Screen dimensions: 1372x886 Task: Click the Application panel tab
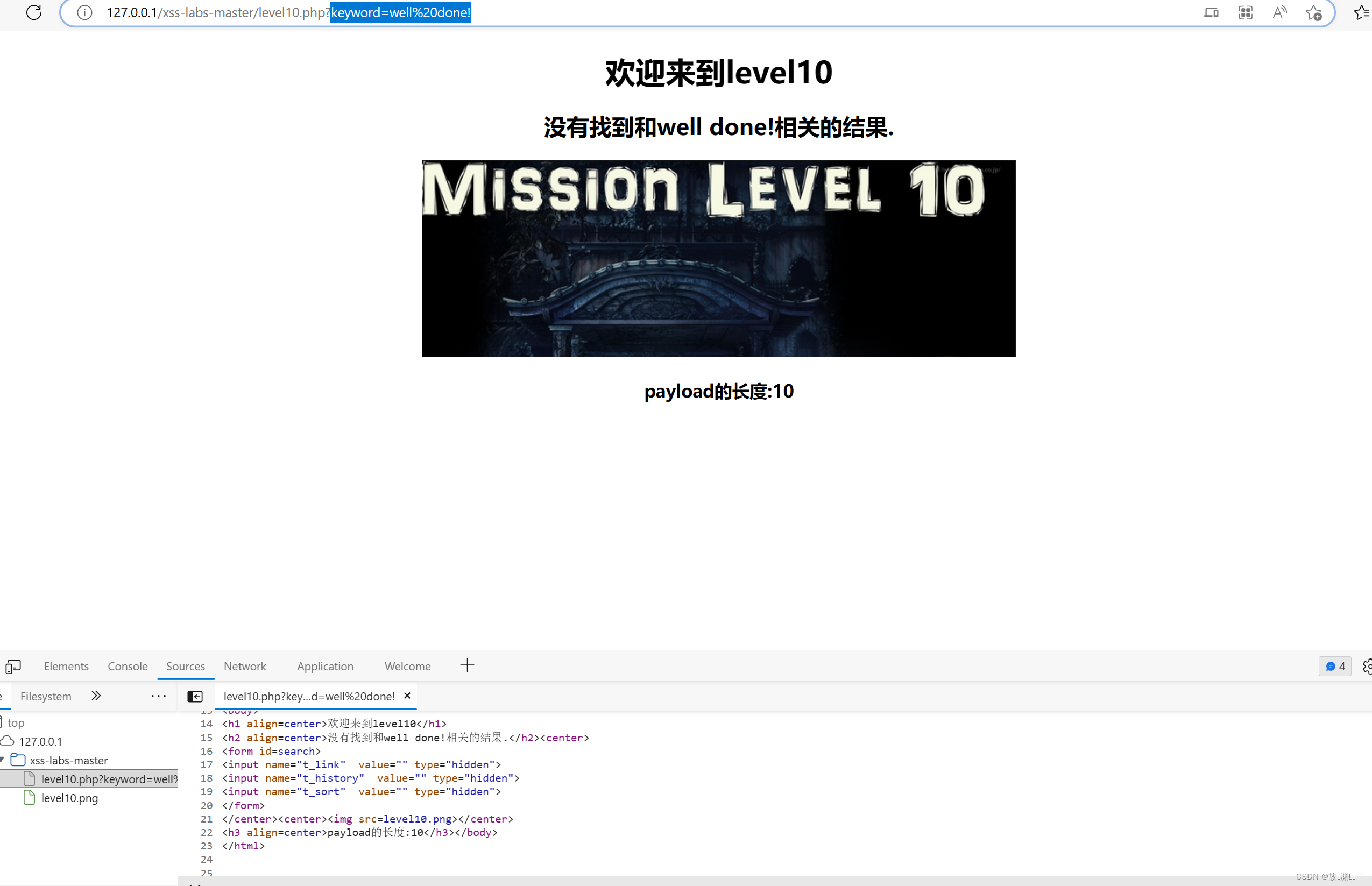tap(325, 666)
